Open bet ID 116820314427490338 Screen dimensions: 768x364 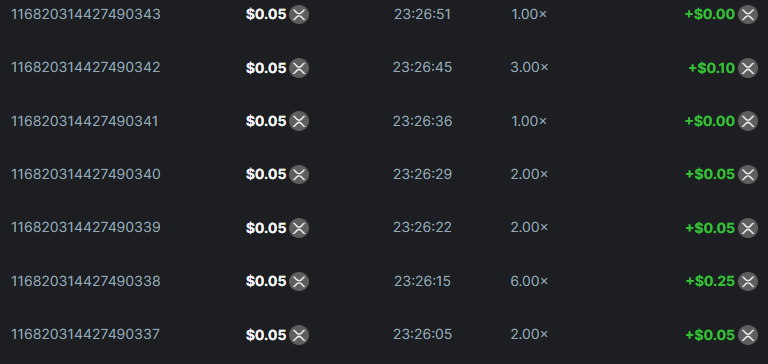point(86,281)
